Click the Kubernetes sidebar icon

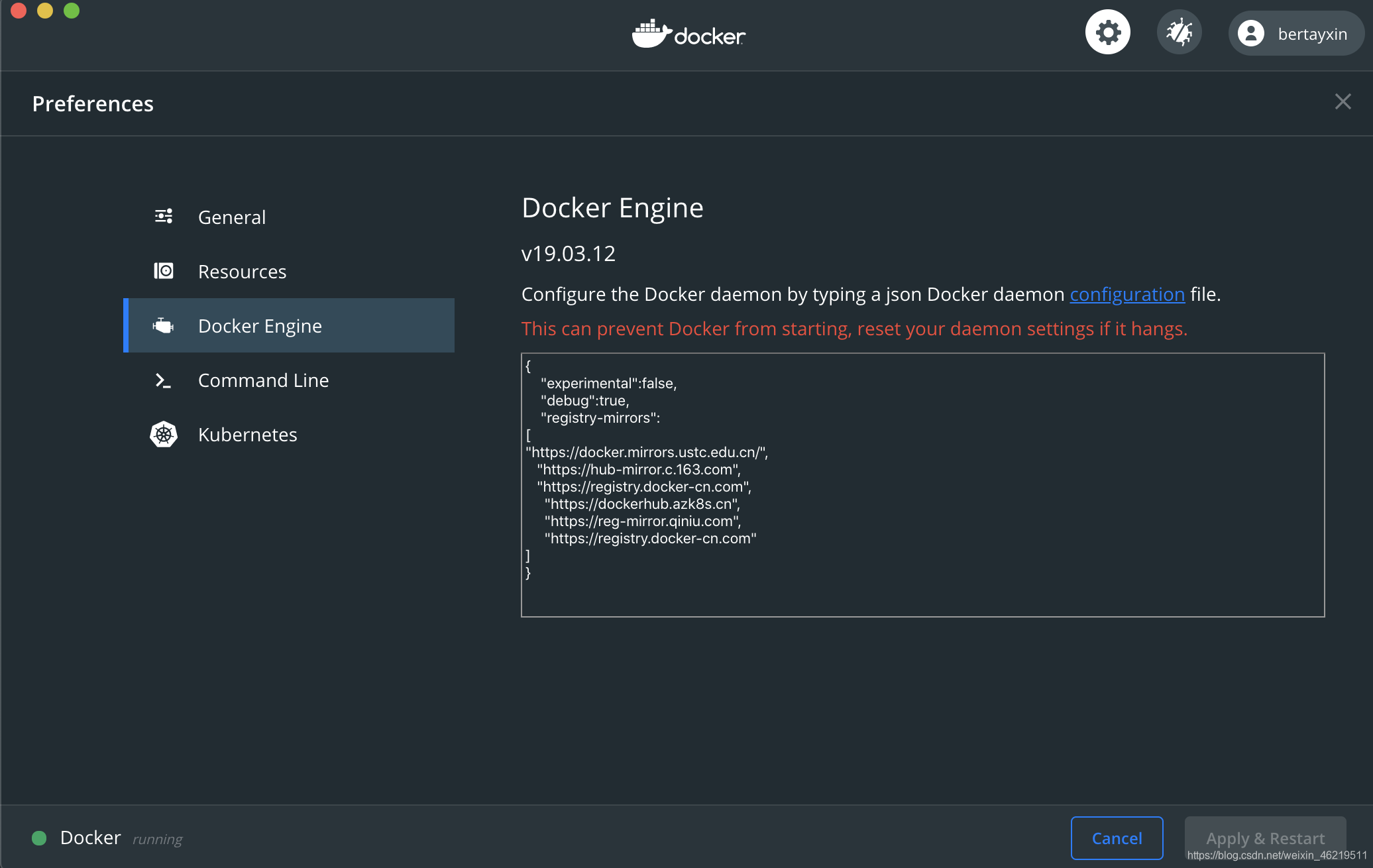(162, 434)
